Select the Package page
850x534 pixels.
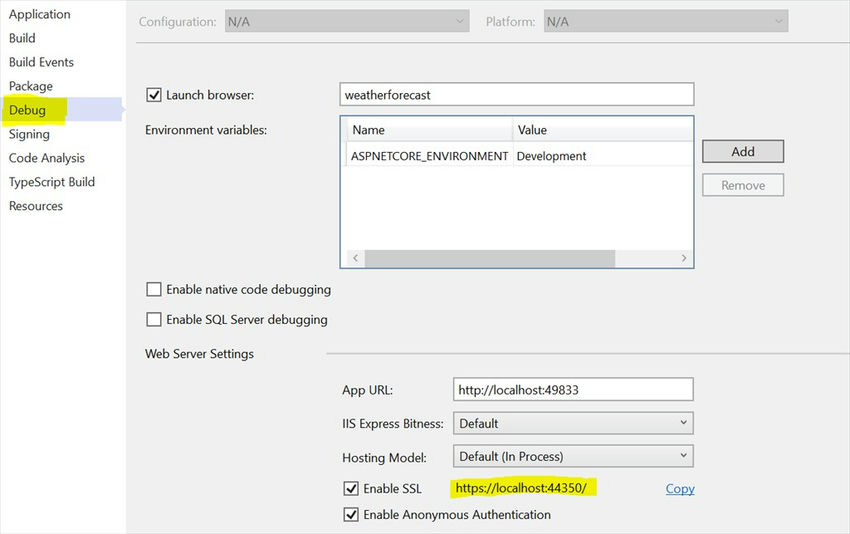[x=31, y=86]
